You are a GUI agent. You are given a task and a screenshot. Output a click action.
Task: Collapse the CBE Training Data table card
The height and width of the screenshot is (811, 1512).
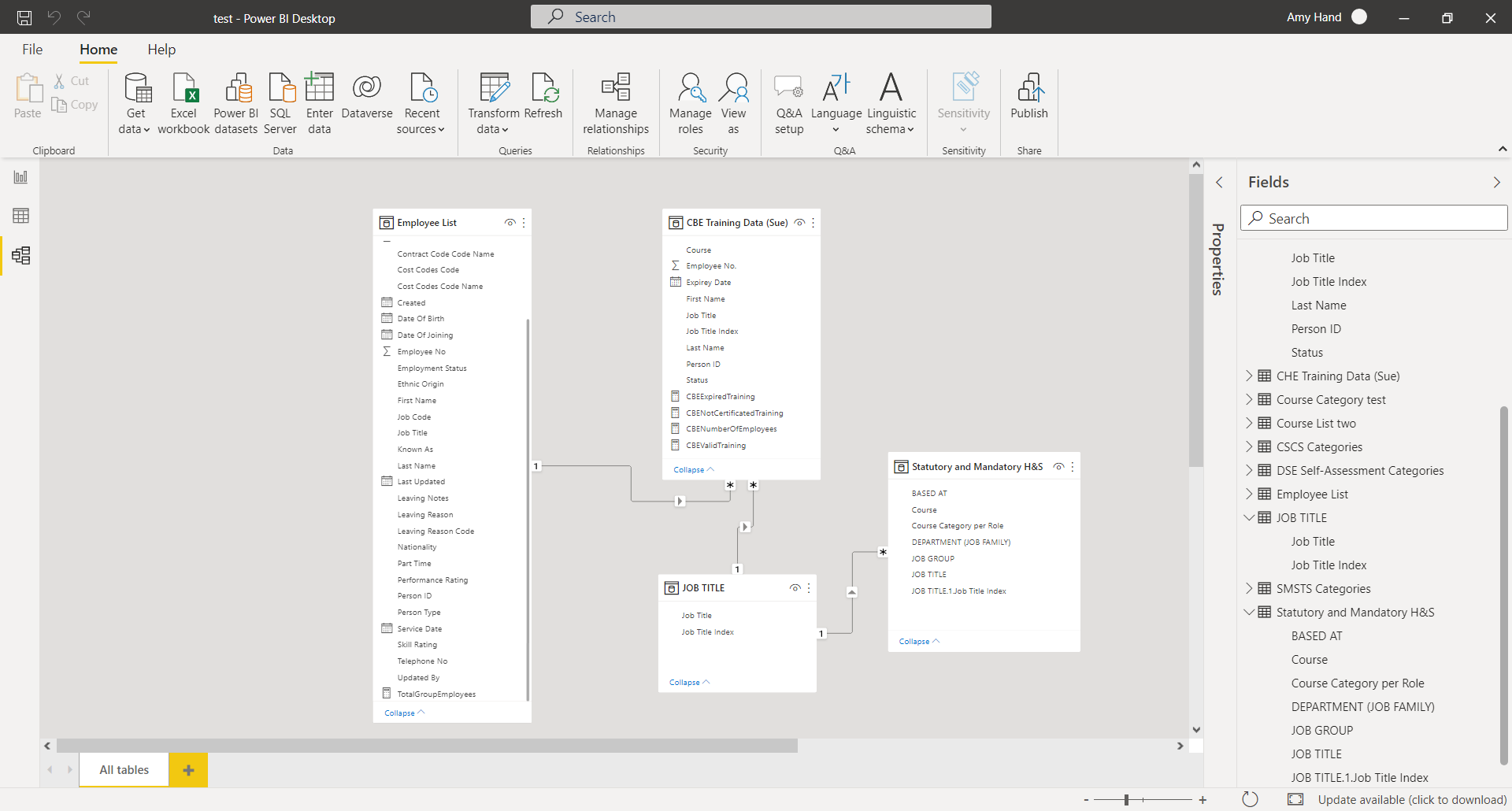point(694,470)
